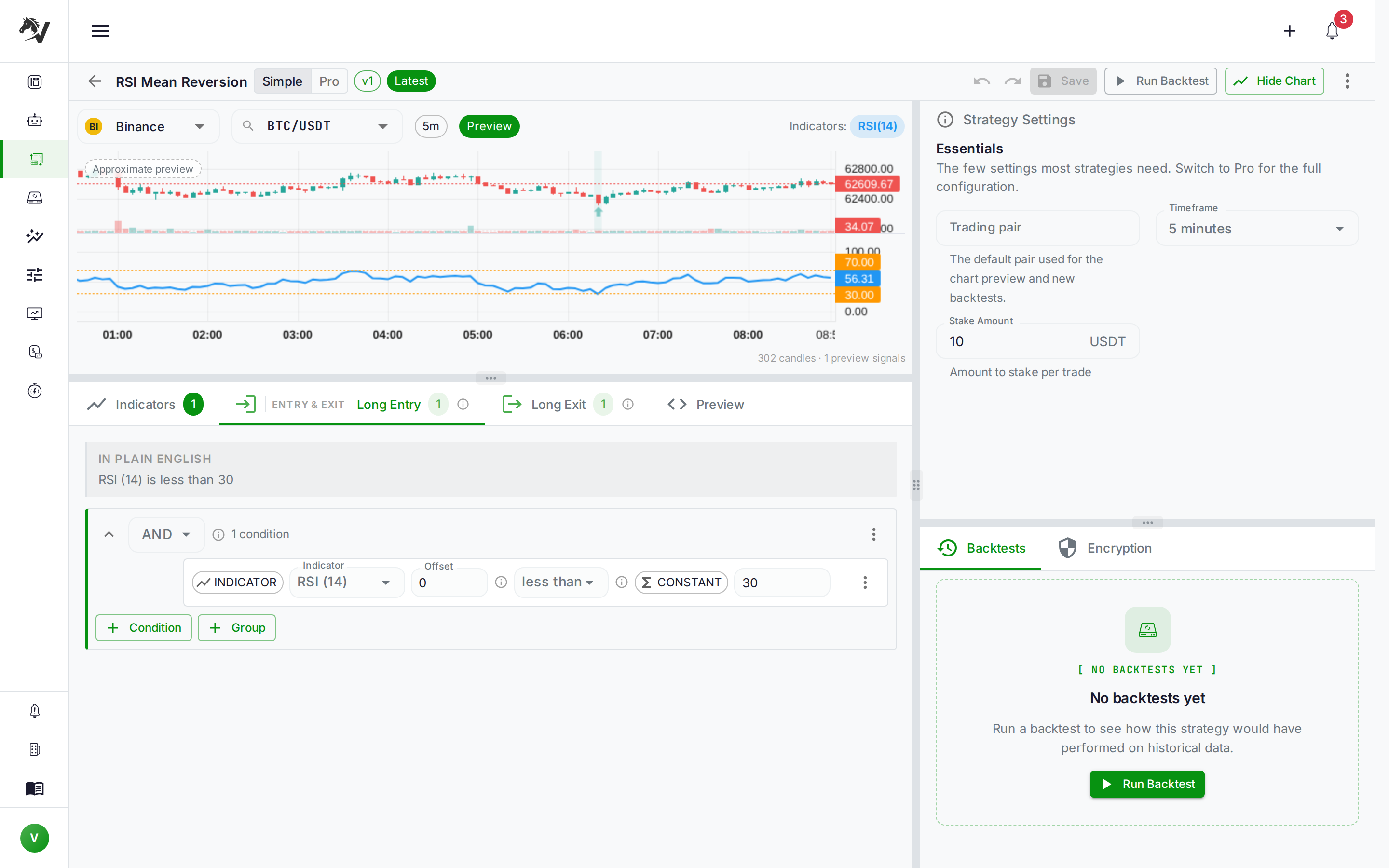Open the hamburger navigation menu
1389x868 pixels.
pos(100,31)
